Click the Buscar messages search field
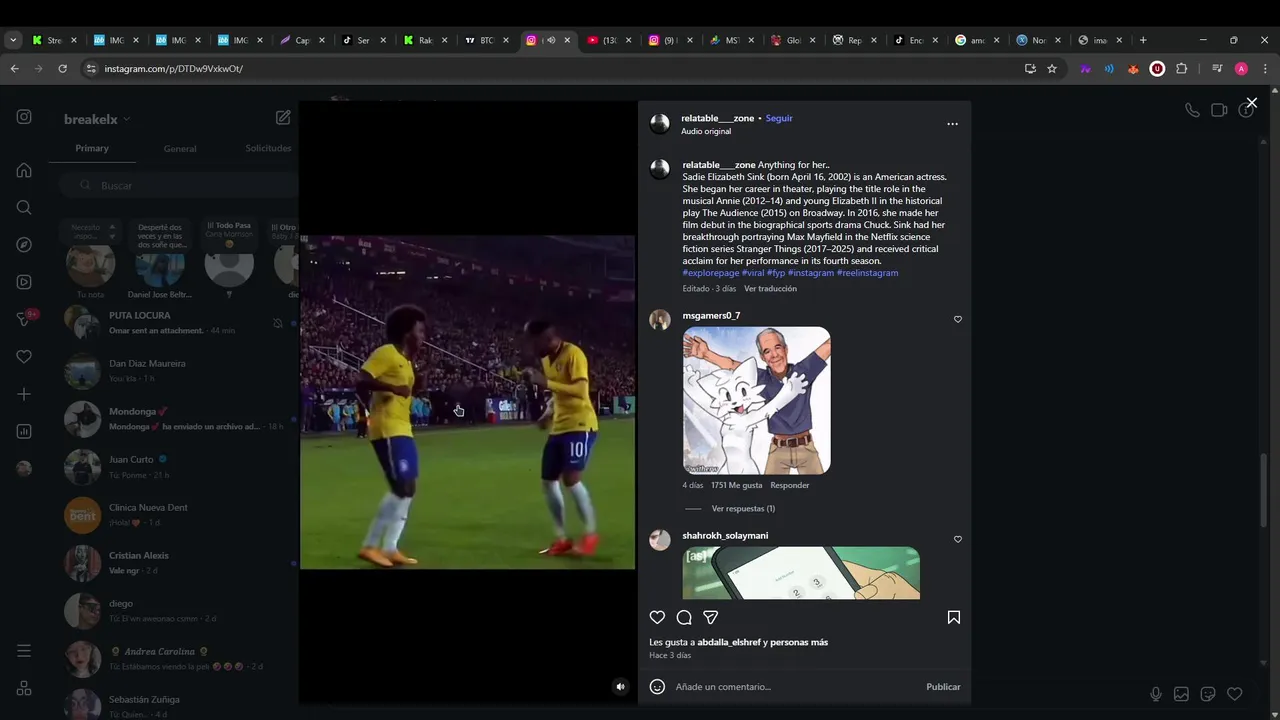Image resolution: width=1280 pixels, height=720 pixels. (x=178, y=185)
